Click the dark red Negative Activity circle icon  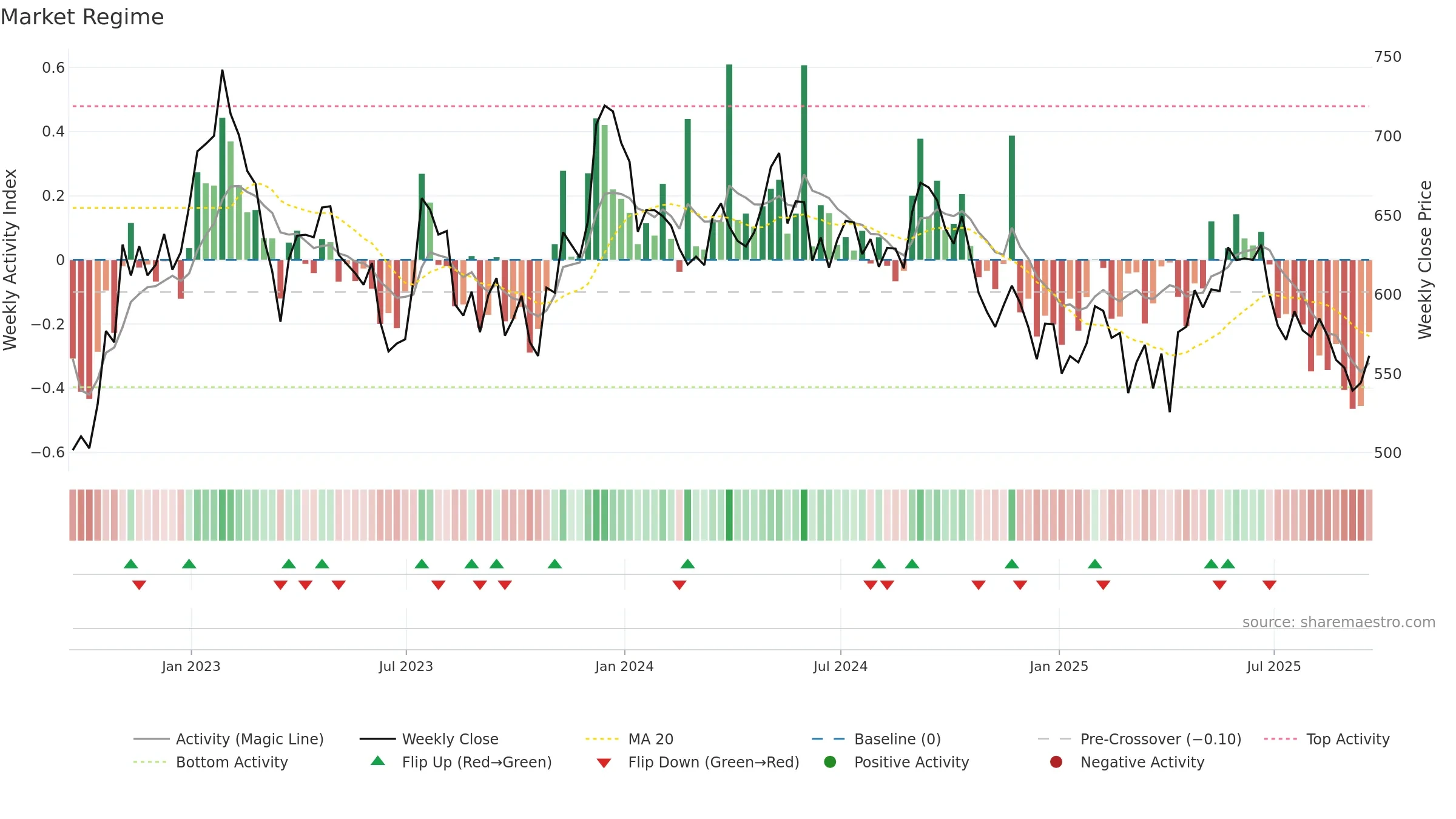(1056, 762)
